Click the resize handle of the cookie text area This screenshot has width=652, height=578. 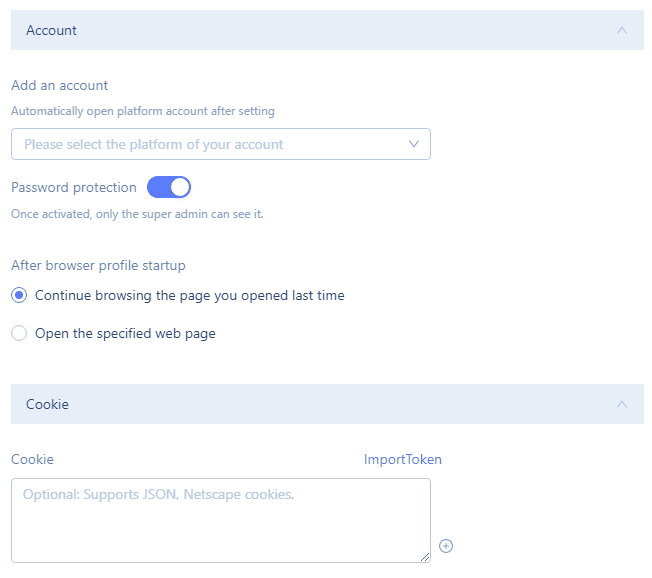point(425,557)
